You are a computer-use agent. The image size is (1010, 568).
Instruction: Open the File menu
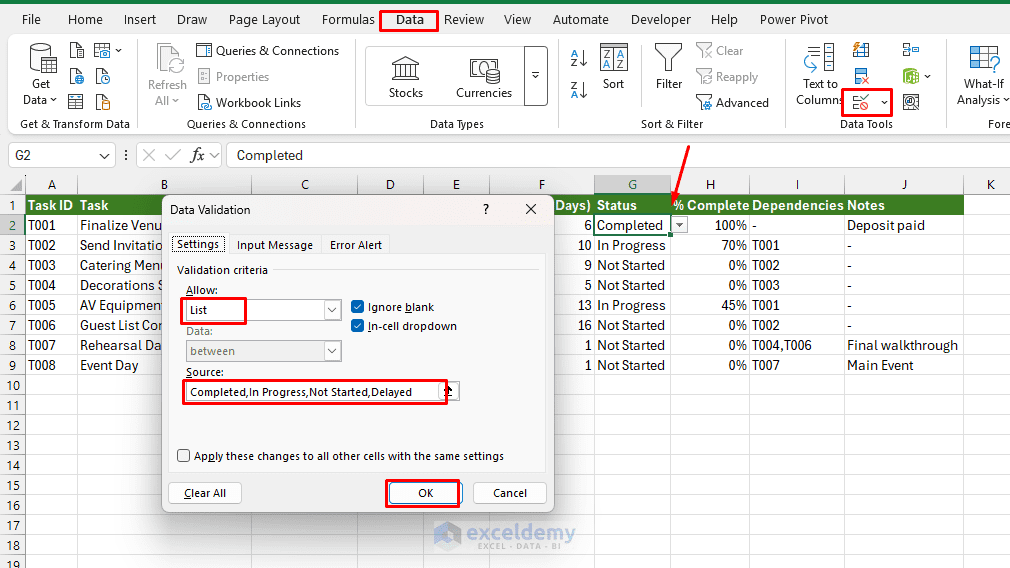point(31,19)
